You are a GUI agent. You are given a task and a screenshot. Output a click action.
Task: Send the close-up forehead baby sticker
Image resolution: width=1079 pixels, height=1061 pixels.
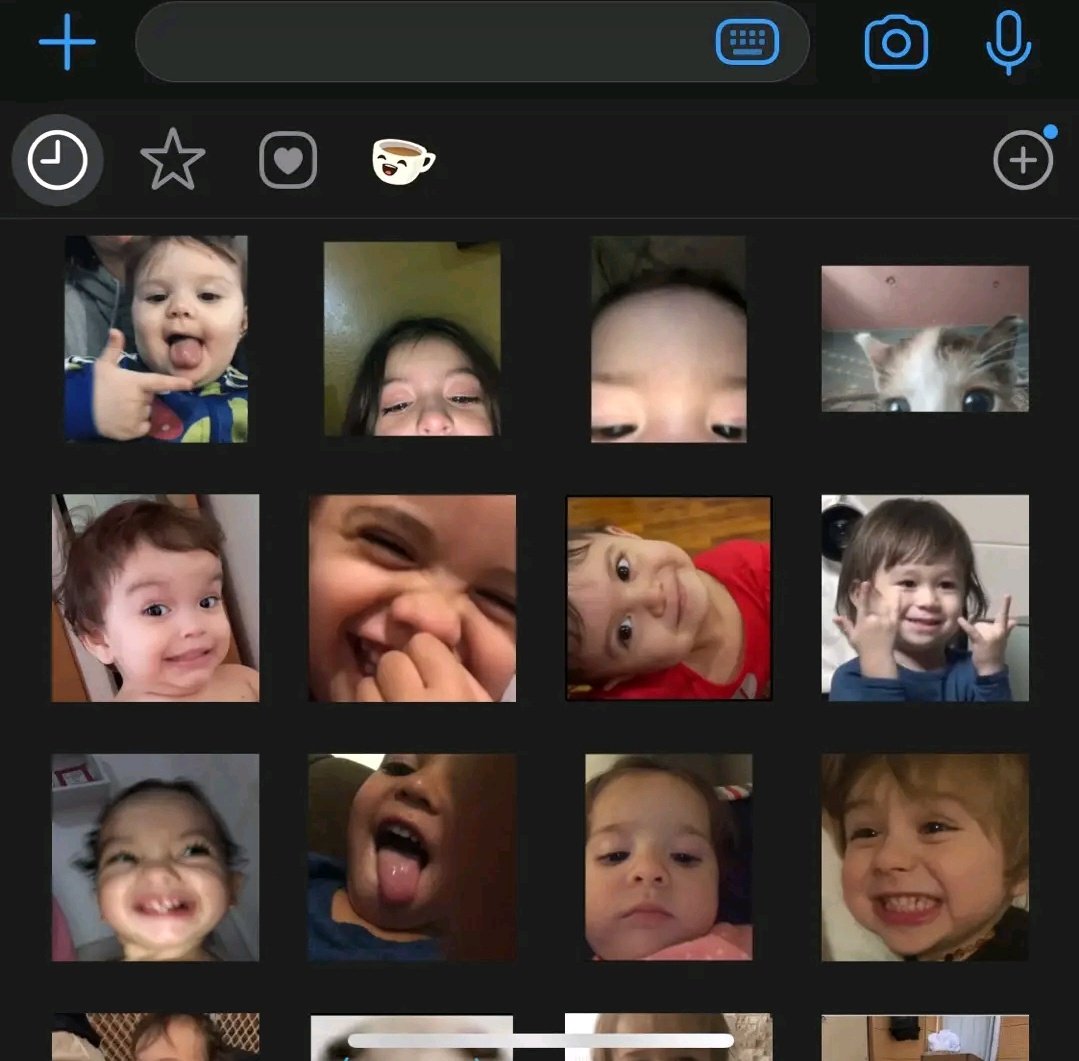point(668,339)
